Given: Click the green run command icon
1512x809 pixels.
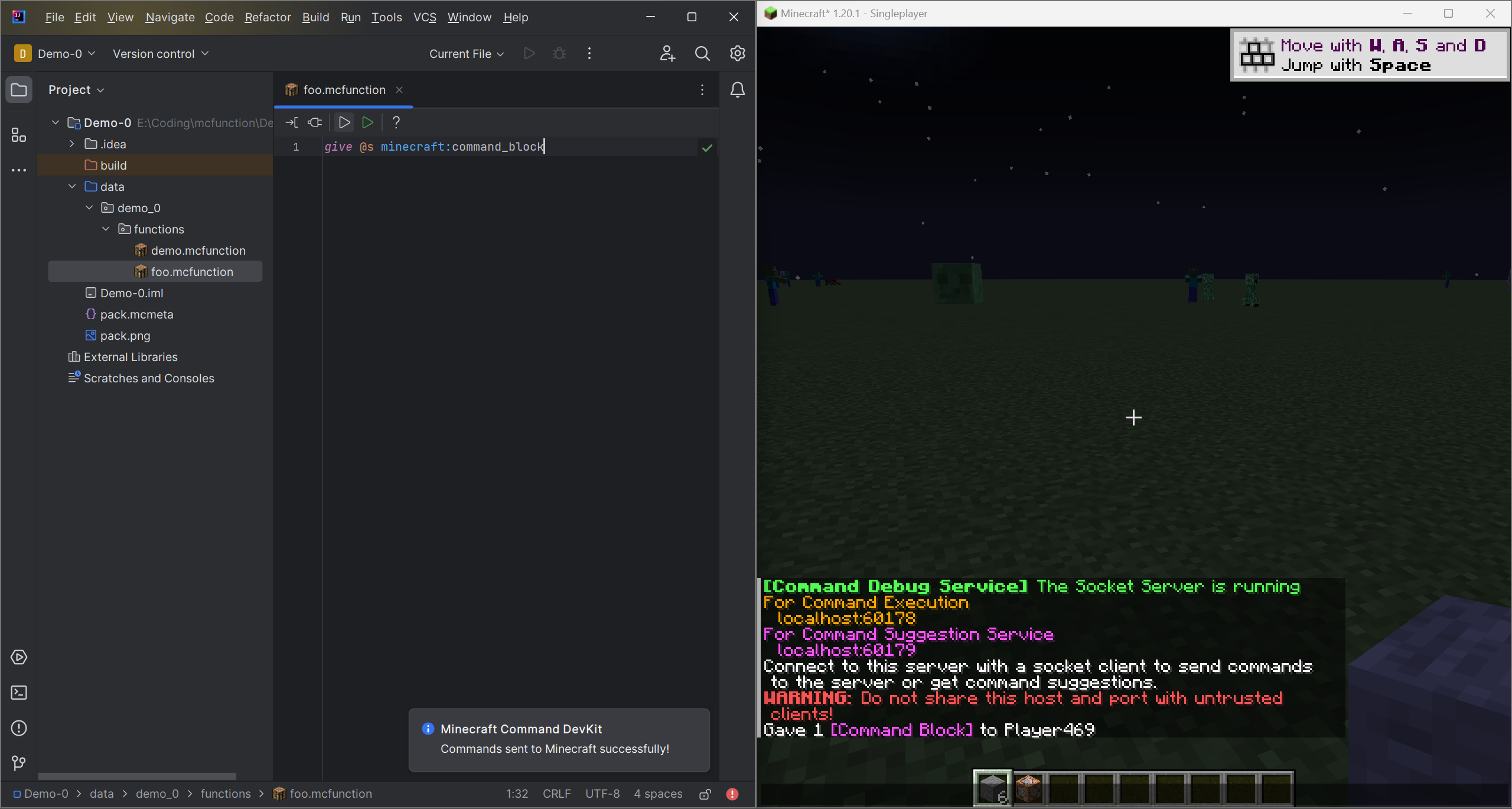Looking at the screenshot, I should 367,122.
